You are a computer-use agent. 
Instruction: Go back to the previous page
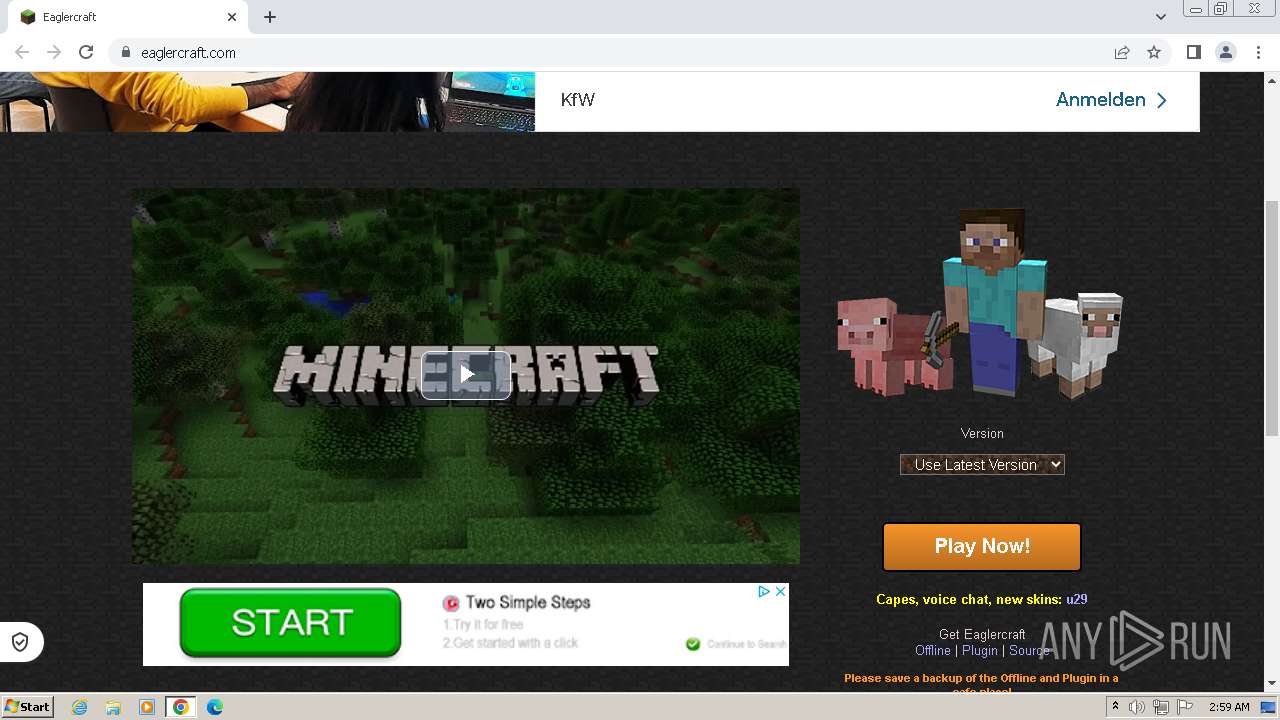[22, 52]
